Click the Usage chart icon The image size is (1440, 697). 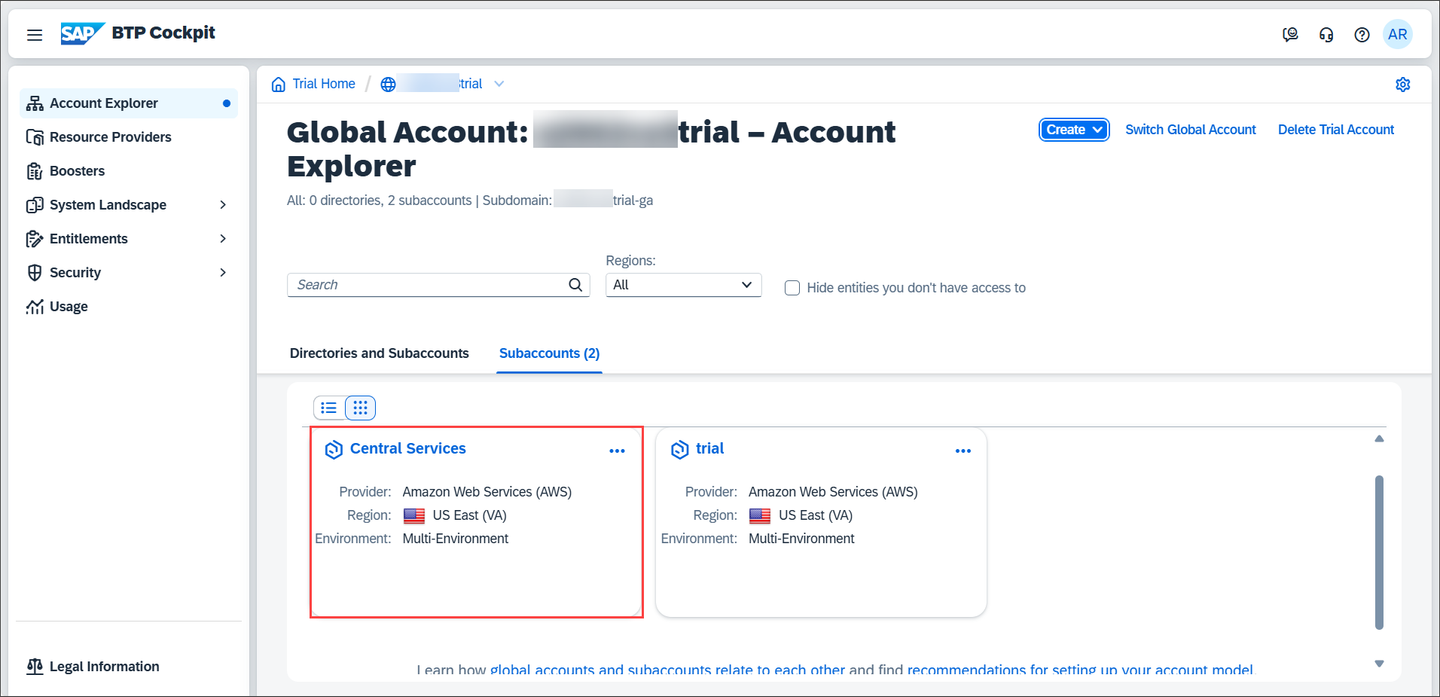coord(34,307)
